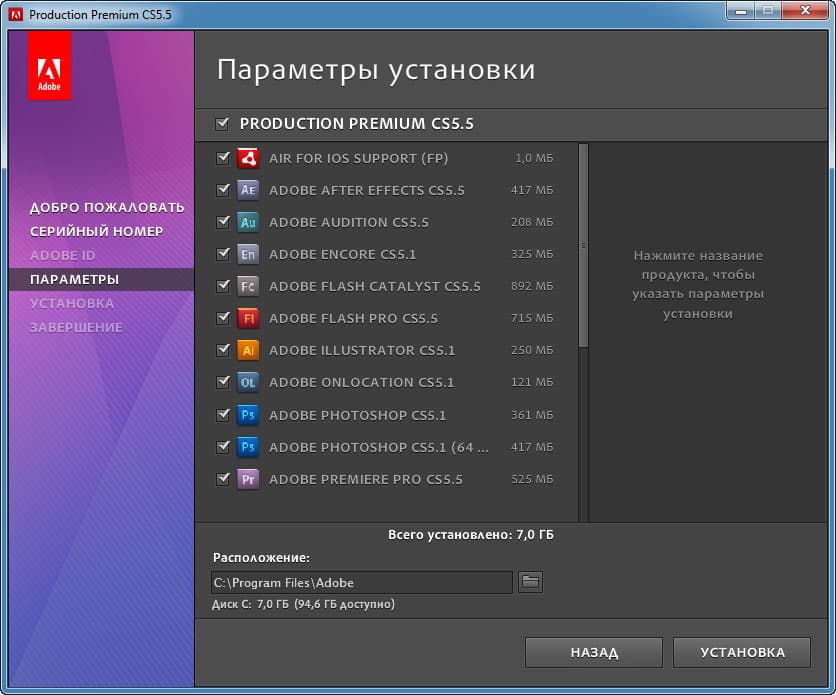Screen dimensions: 836x695
Task: Click the Flash Catalyst Fc icon
Action: (248, 286)
